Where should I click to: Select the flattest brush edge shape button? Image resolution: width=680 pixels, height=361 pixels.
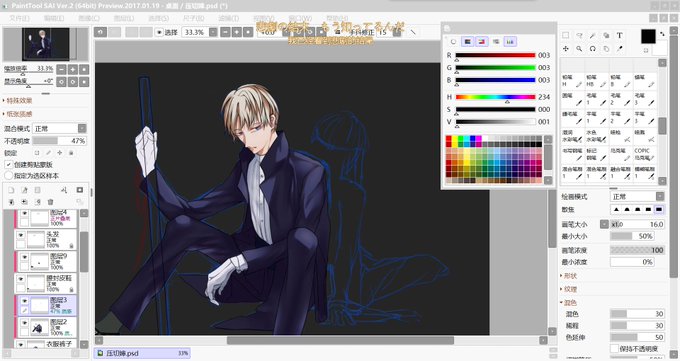coord(659,210)
